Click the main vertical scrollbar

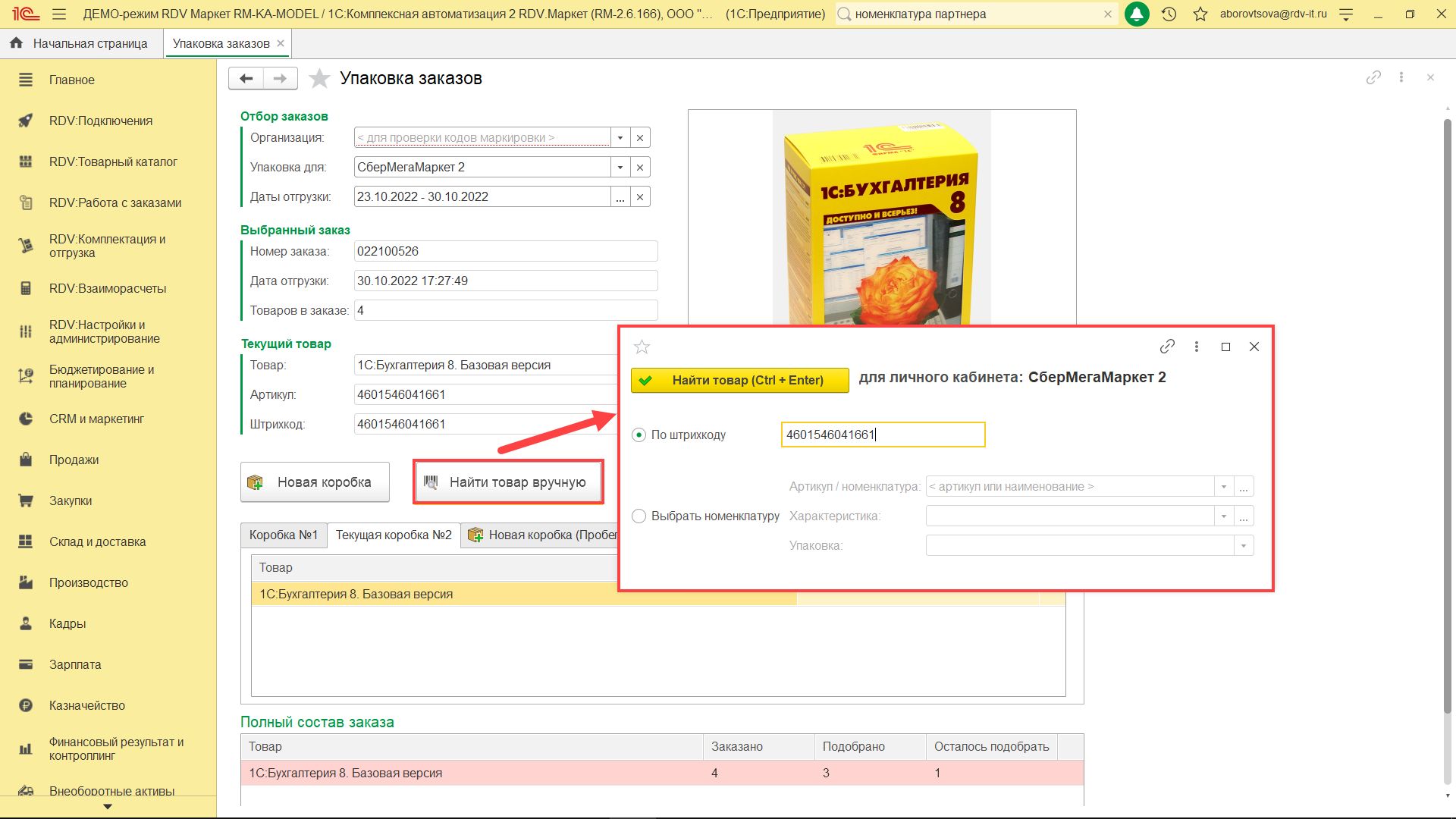(1447, 417)
